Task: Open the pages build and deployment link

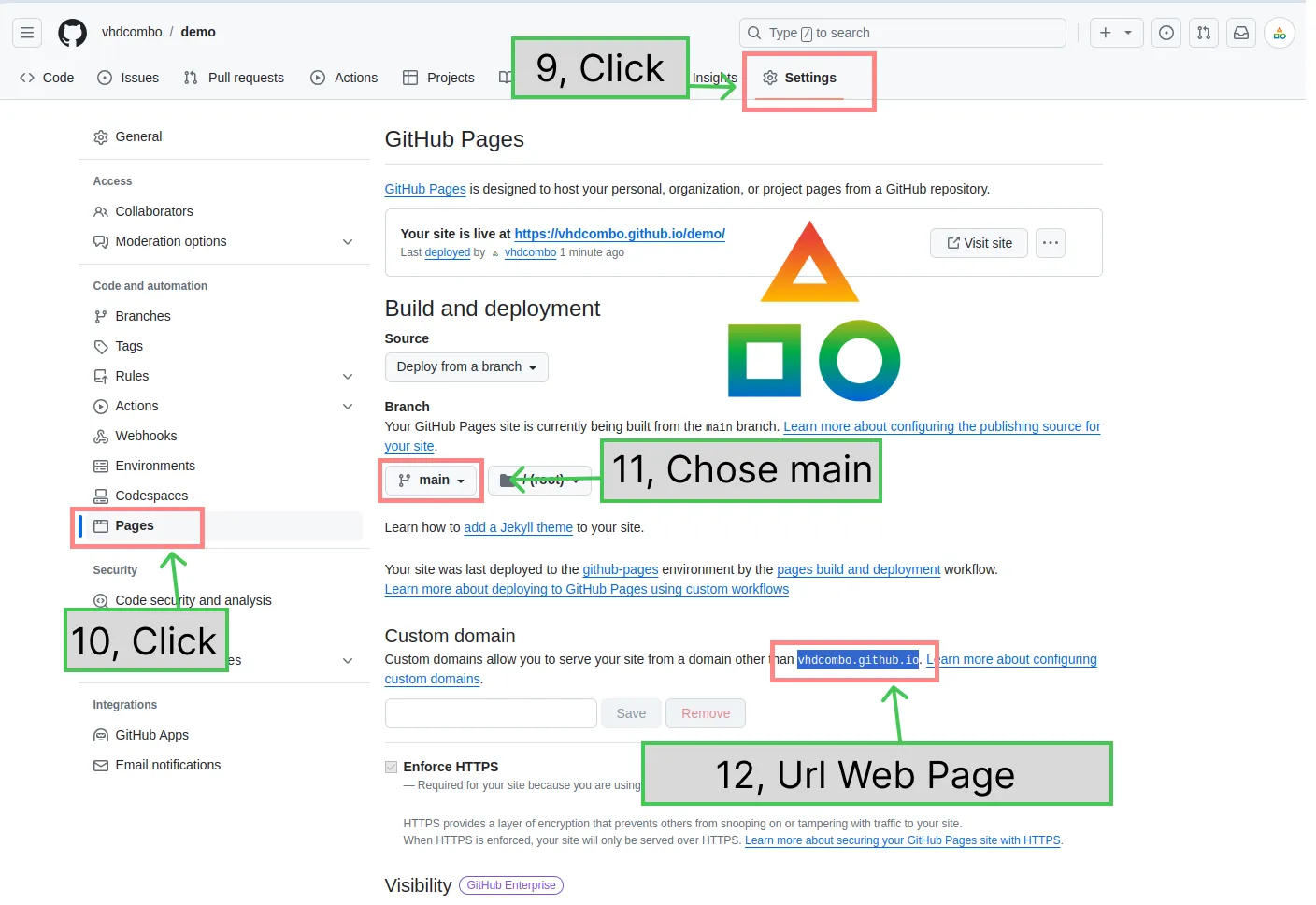Action: [858, 569]
